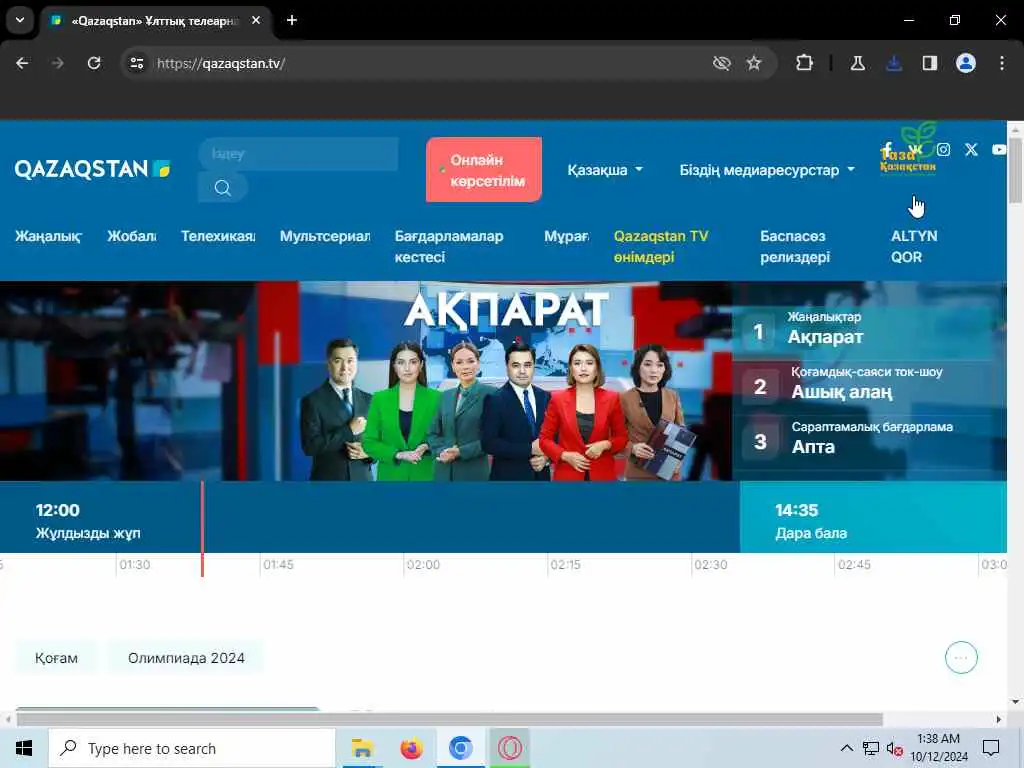This screenshot has height=768, width=1024.
Task: Expand Біздің медиаресурстар dropdown
Action: 767,170
